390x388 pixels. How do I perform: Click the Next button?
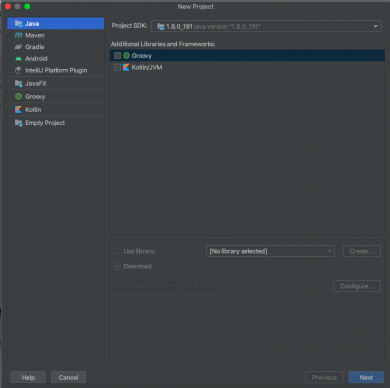[366, 377]
